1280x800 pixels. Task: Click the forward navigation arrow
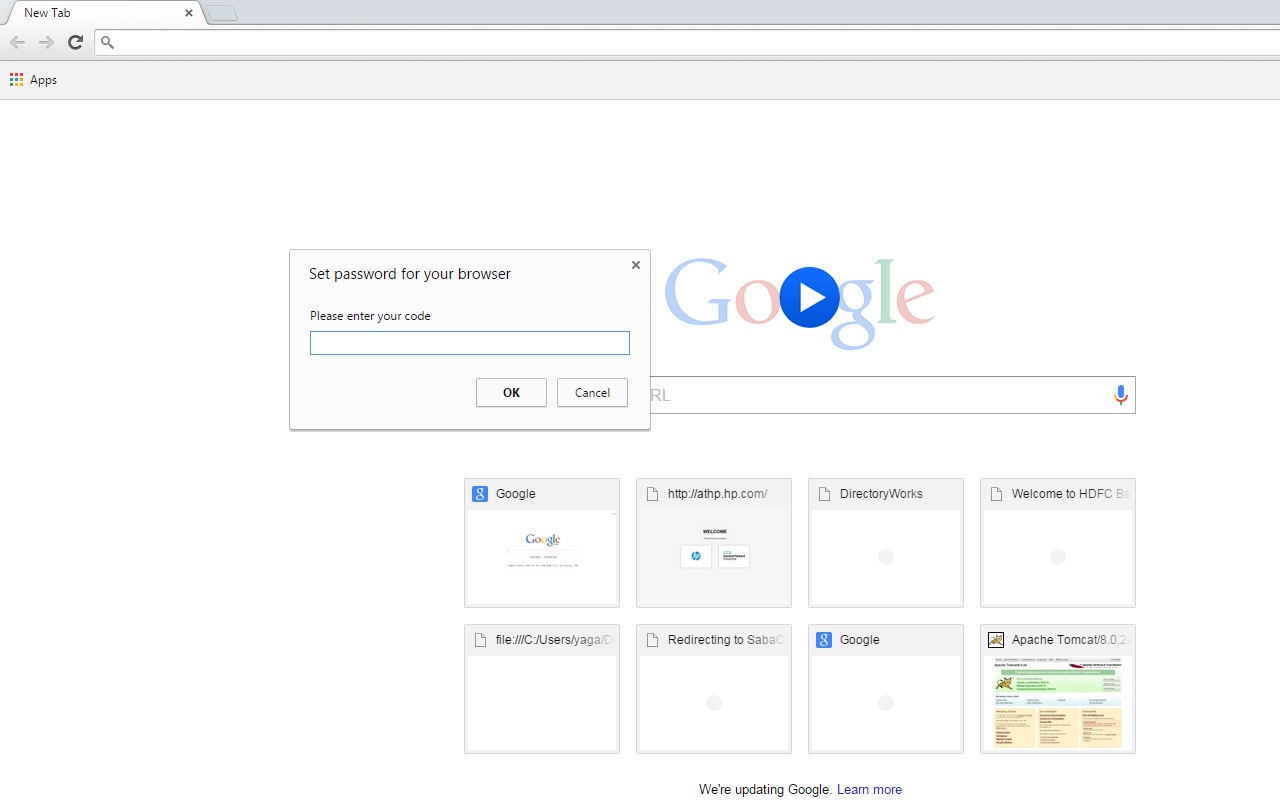click(x=46, y=42)
